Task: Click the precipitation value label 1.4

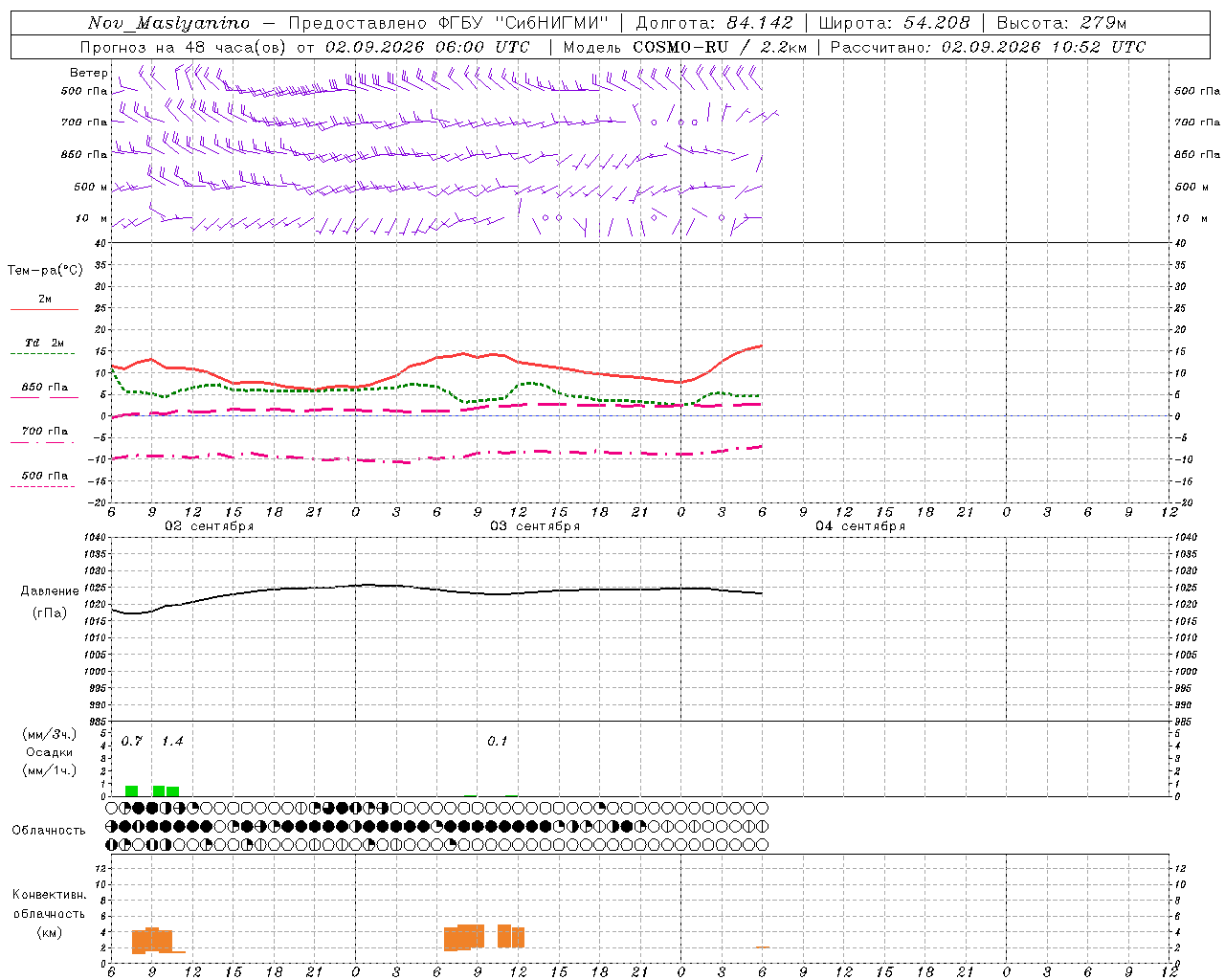Action: 172,741
